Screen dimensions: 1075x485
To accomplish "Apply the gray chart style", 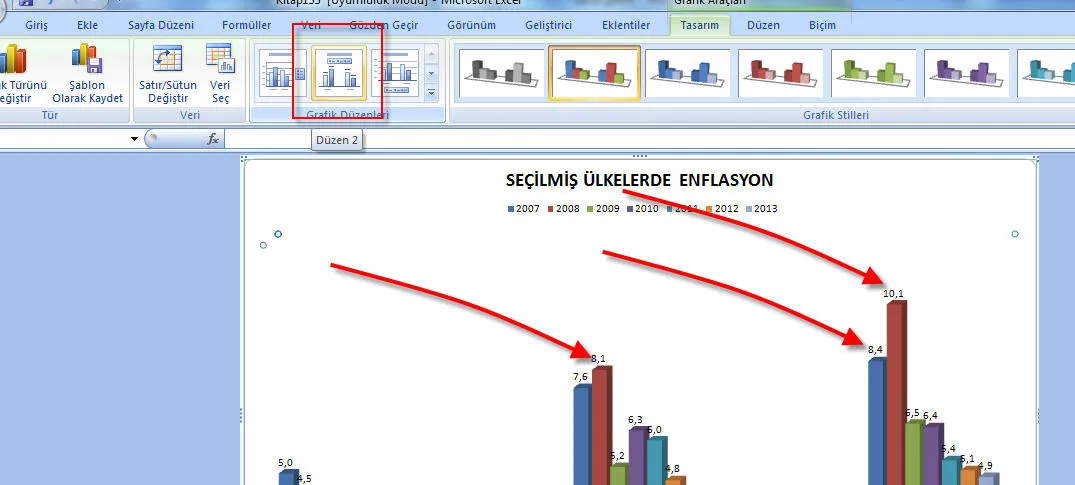I will click(x=502, y=73).
